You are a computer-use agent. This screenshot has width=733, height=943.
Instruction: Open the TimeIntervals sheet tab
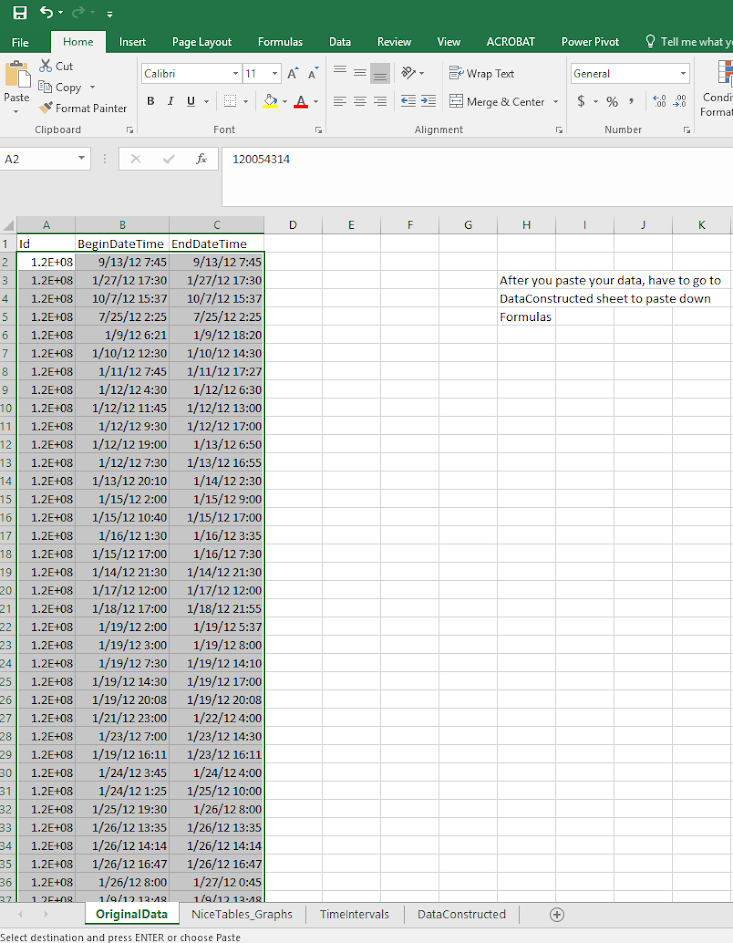click(x=354, y=914)
